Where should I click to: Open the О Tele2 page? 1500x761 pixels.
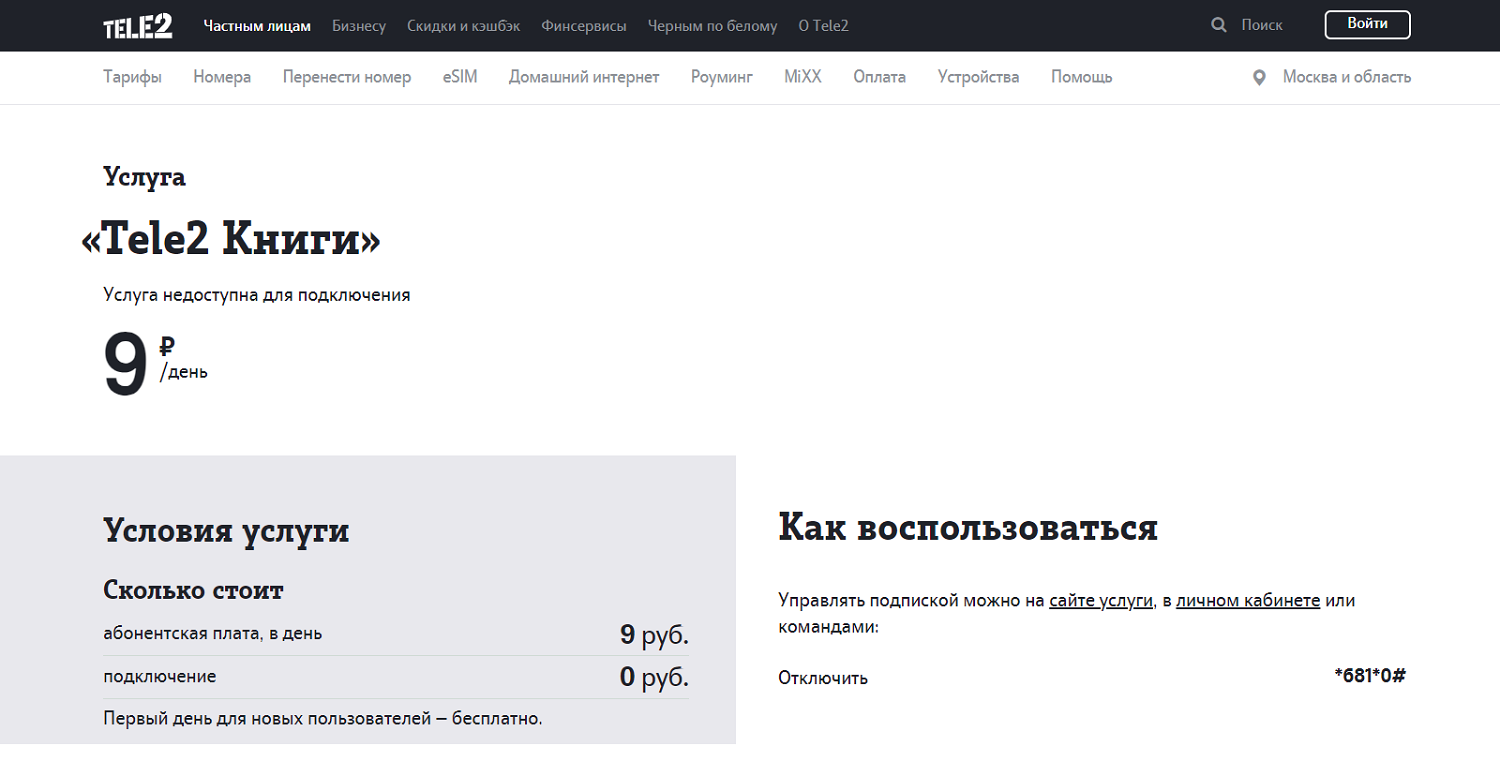(823, 26)
